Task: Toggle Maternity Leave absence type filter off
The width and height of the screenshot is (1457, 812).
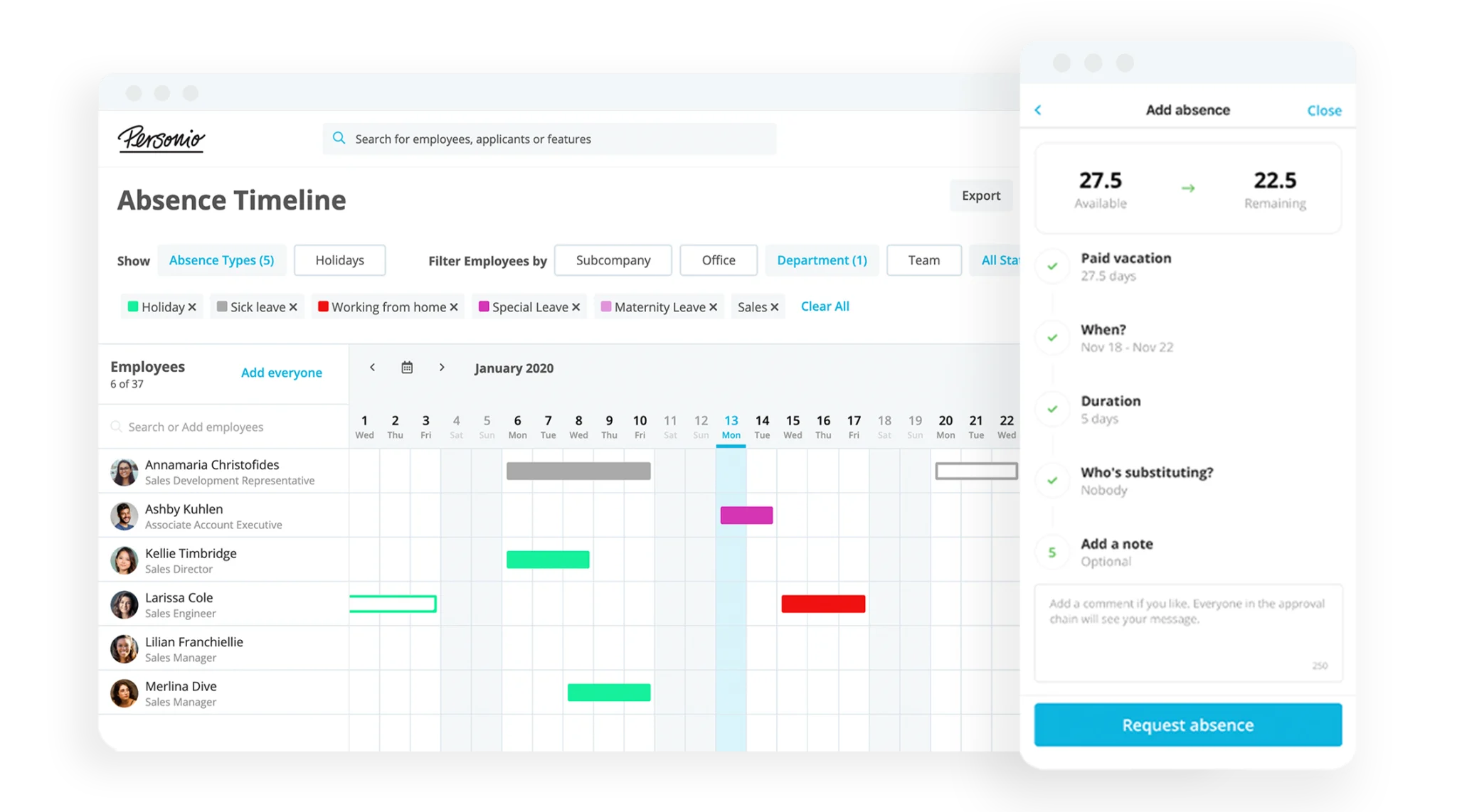Action: click(713, 306)
